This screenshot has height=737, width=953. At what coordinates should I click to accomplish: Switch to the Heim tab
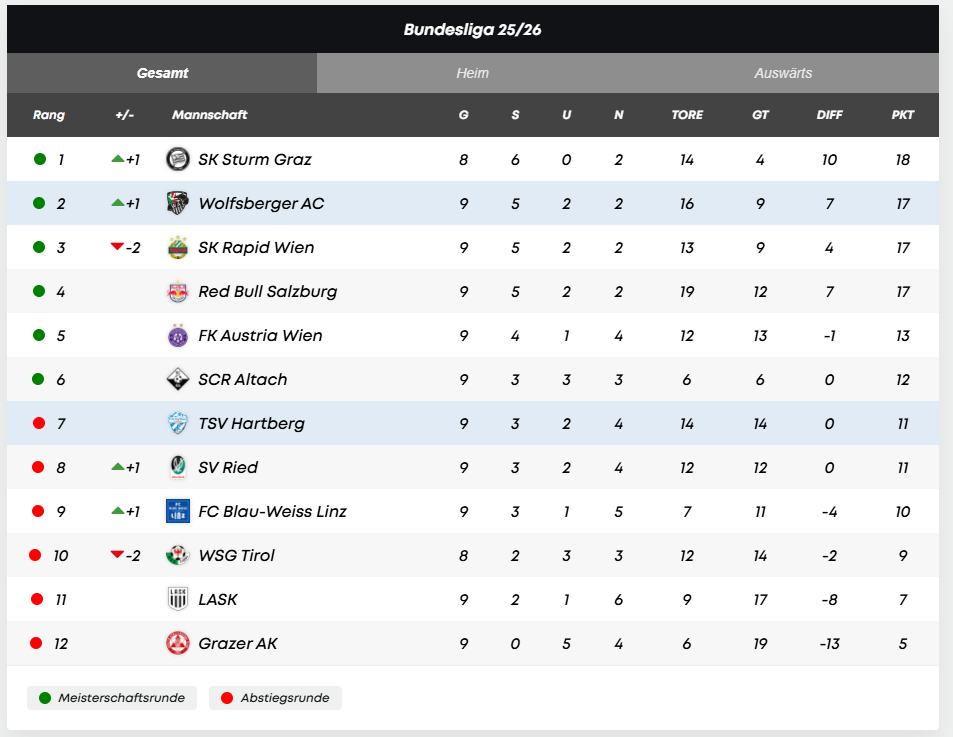(473, 73)
